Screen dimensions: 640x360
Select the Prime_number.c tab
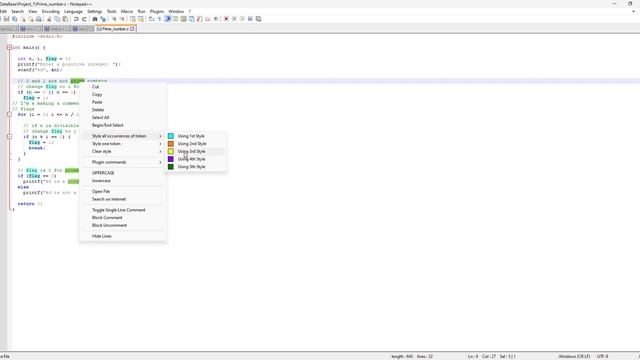point(115,29)
